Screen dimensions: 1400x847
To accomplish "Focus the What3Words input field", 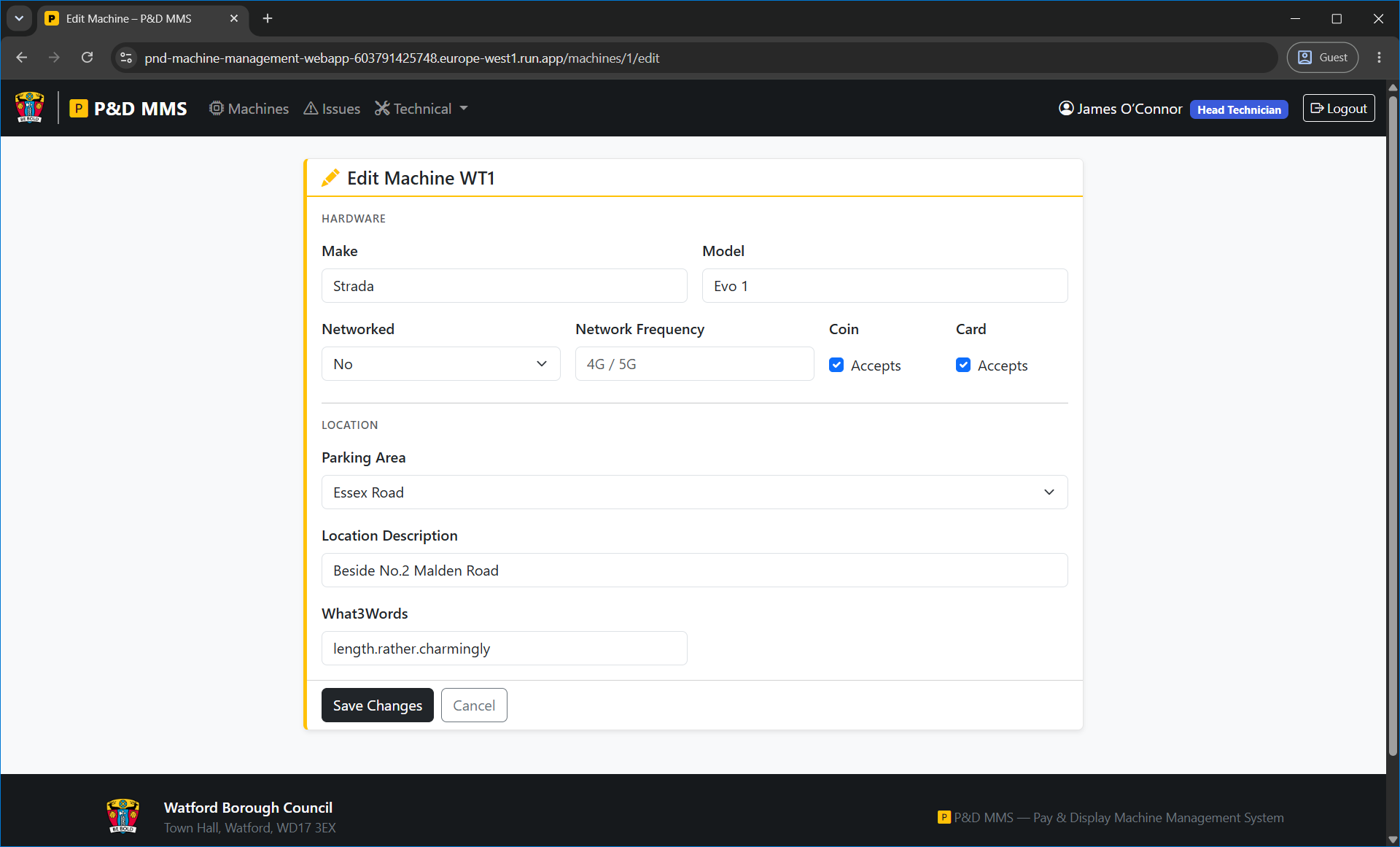I will pyautogui.click(x=505, y=649).
